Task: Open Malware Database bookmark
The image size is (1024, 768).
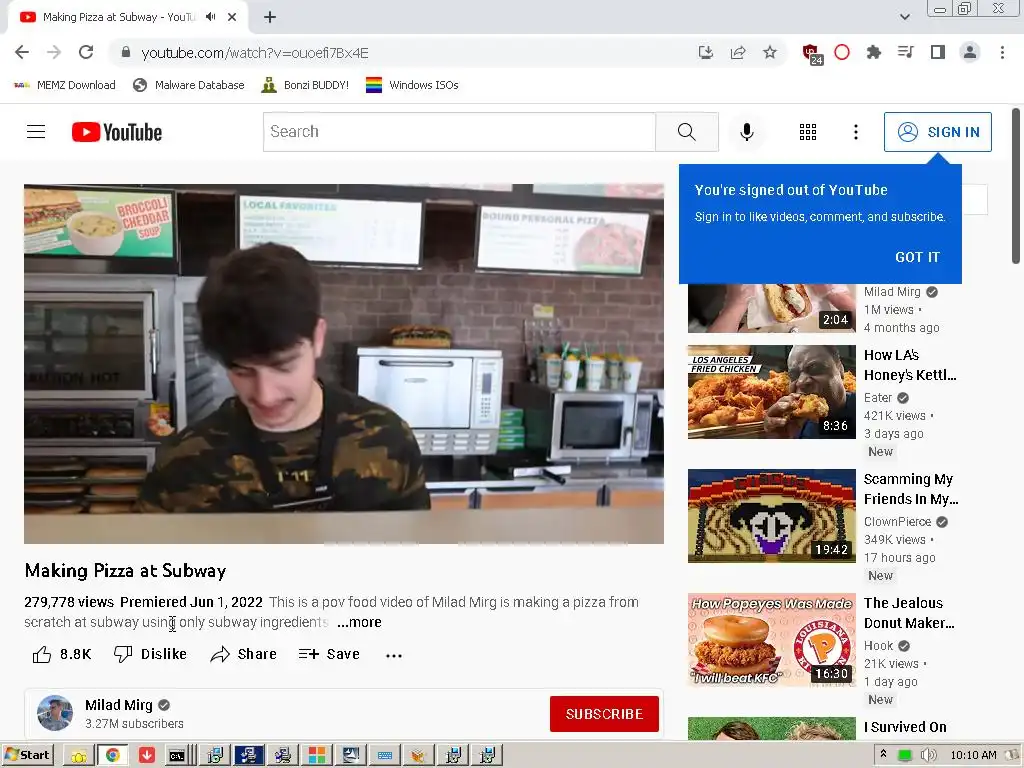Action: click(x=189, y=85)
